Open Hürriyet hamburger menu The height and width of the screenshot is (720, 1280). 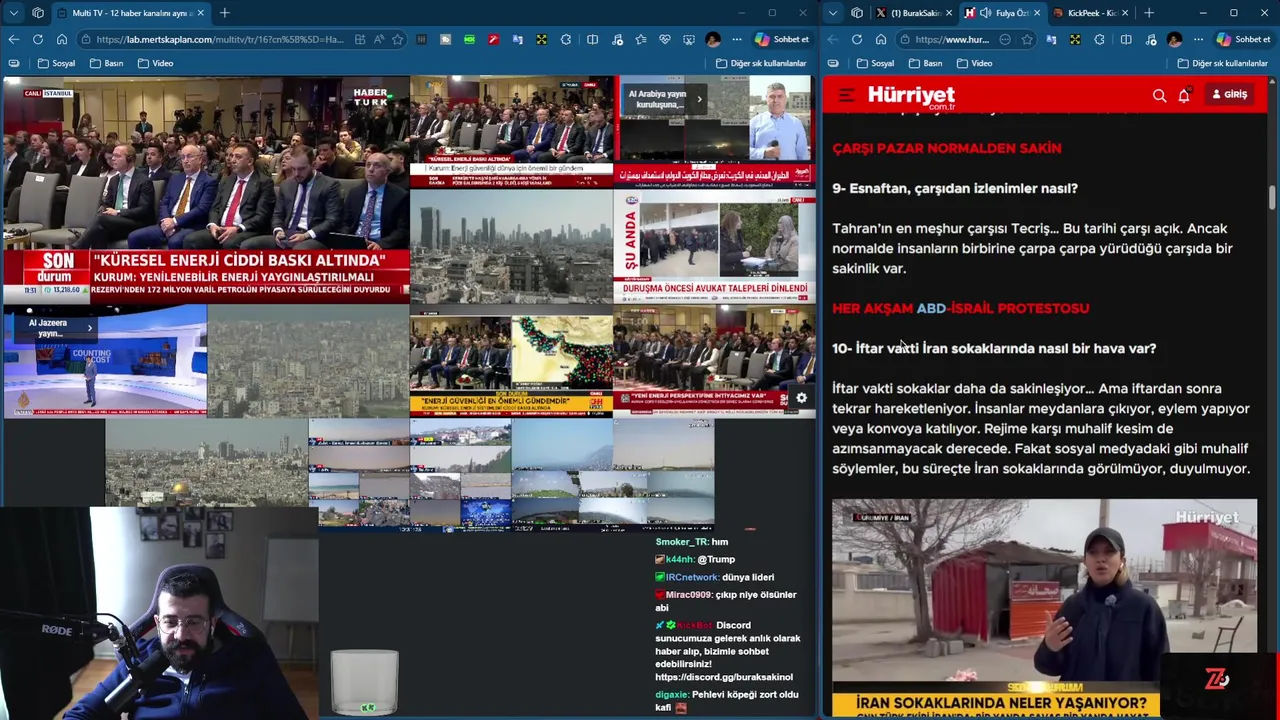[x=846, y=95]
